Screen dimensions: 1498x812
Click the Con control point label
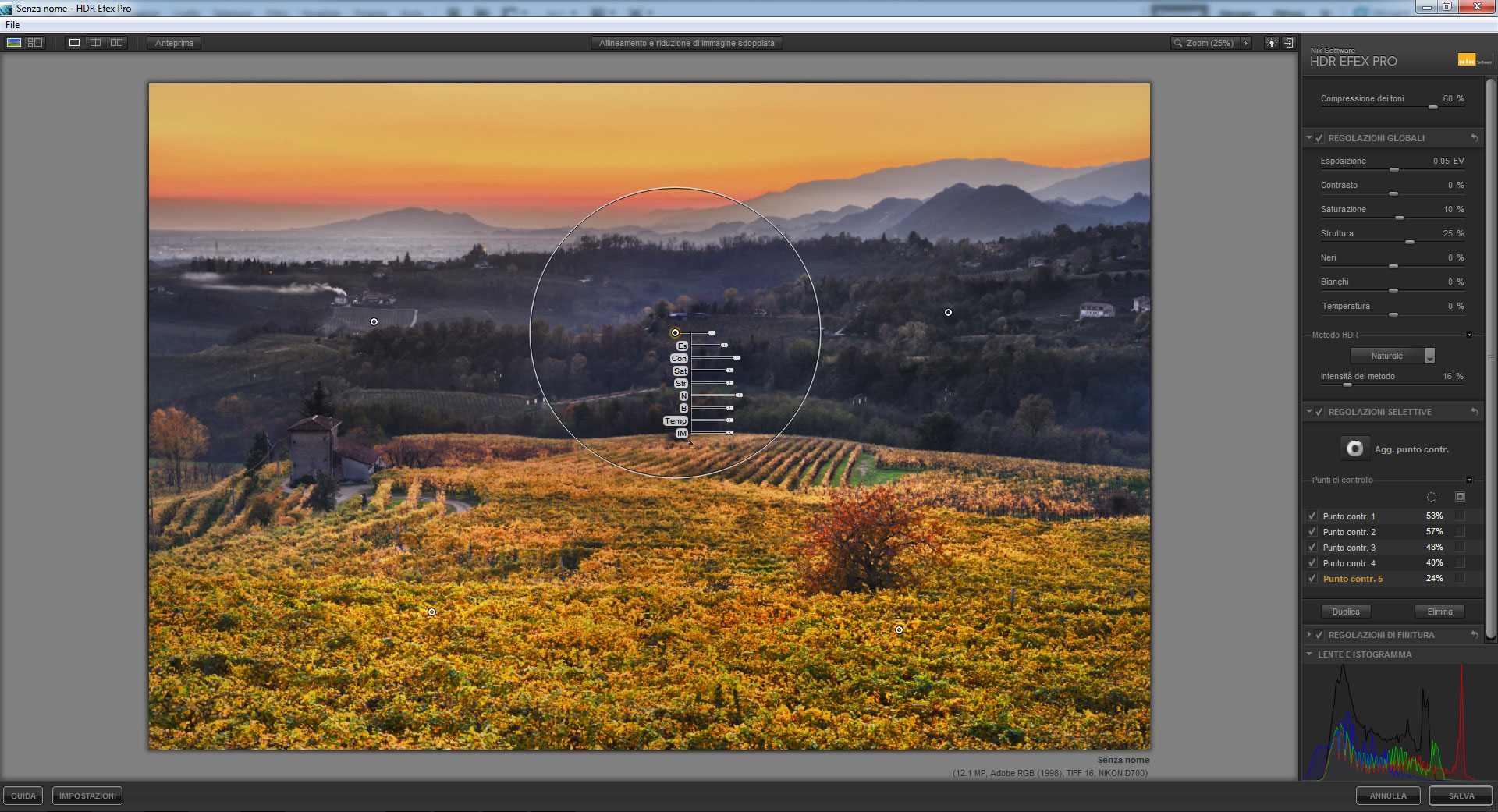tap(679, 358)
